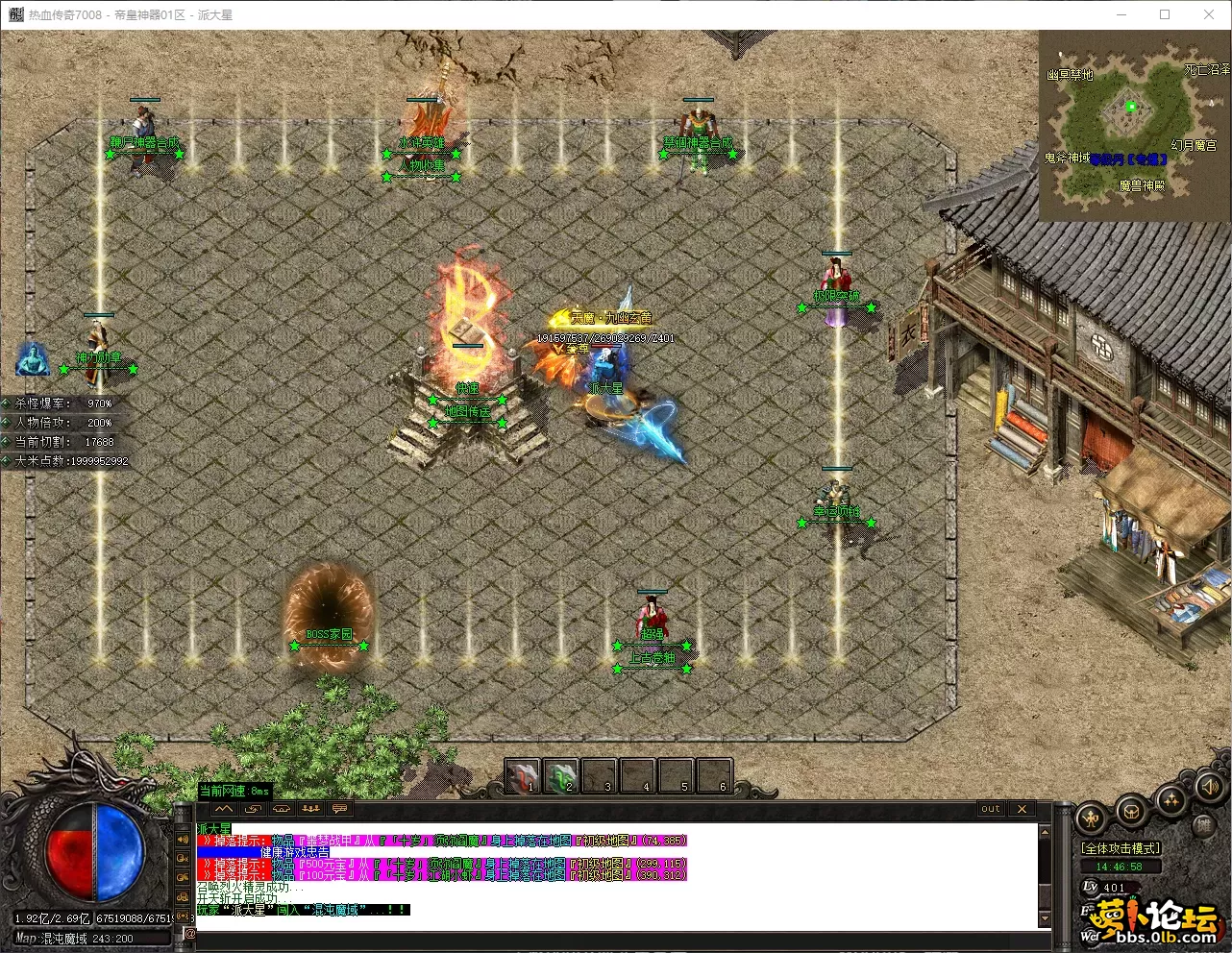
Task: Click 幽冥禁地 label on minimap
Action: tap(1070, 74)
